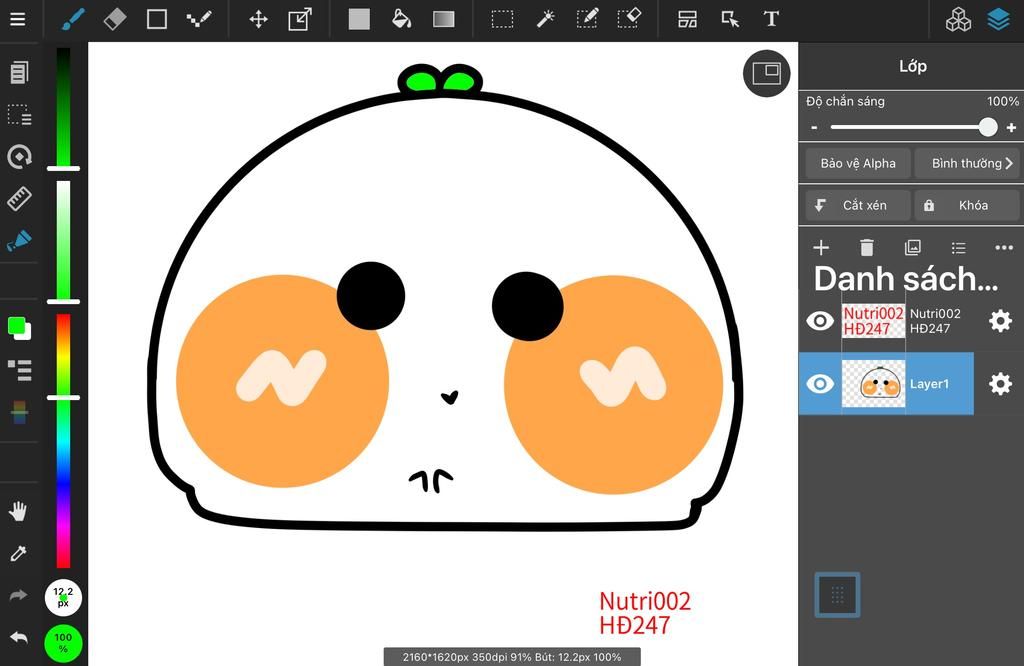This screenshot has height=666, width=1024.
Task: Open the color palette sidebar icon
Action: (20, 412)
